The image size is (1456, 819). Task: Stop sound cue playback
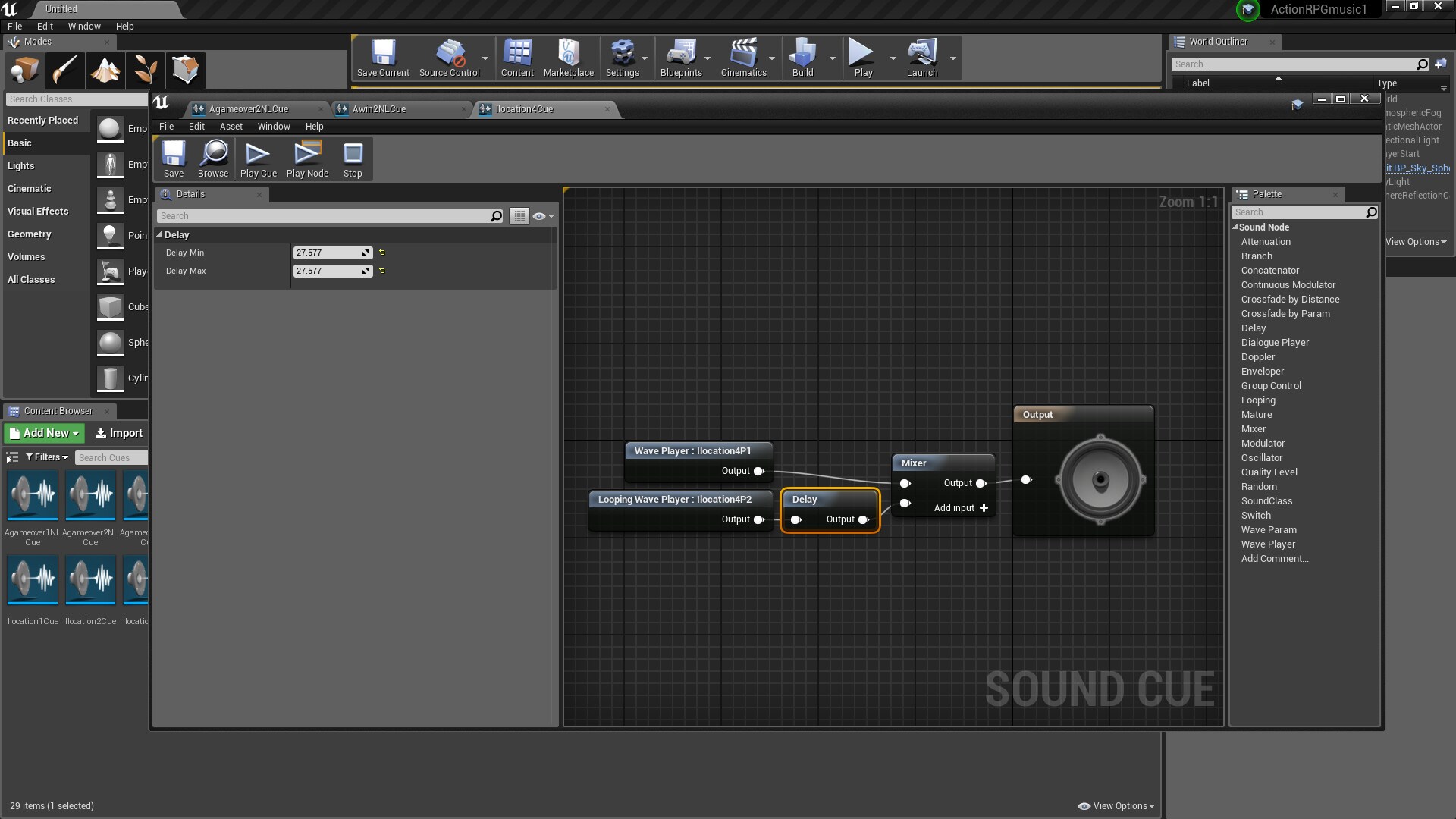(353, 158)
